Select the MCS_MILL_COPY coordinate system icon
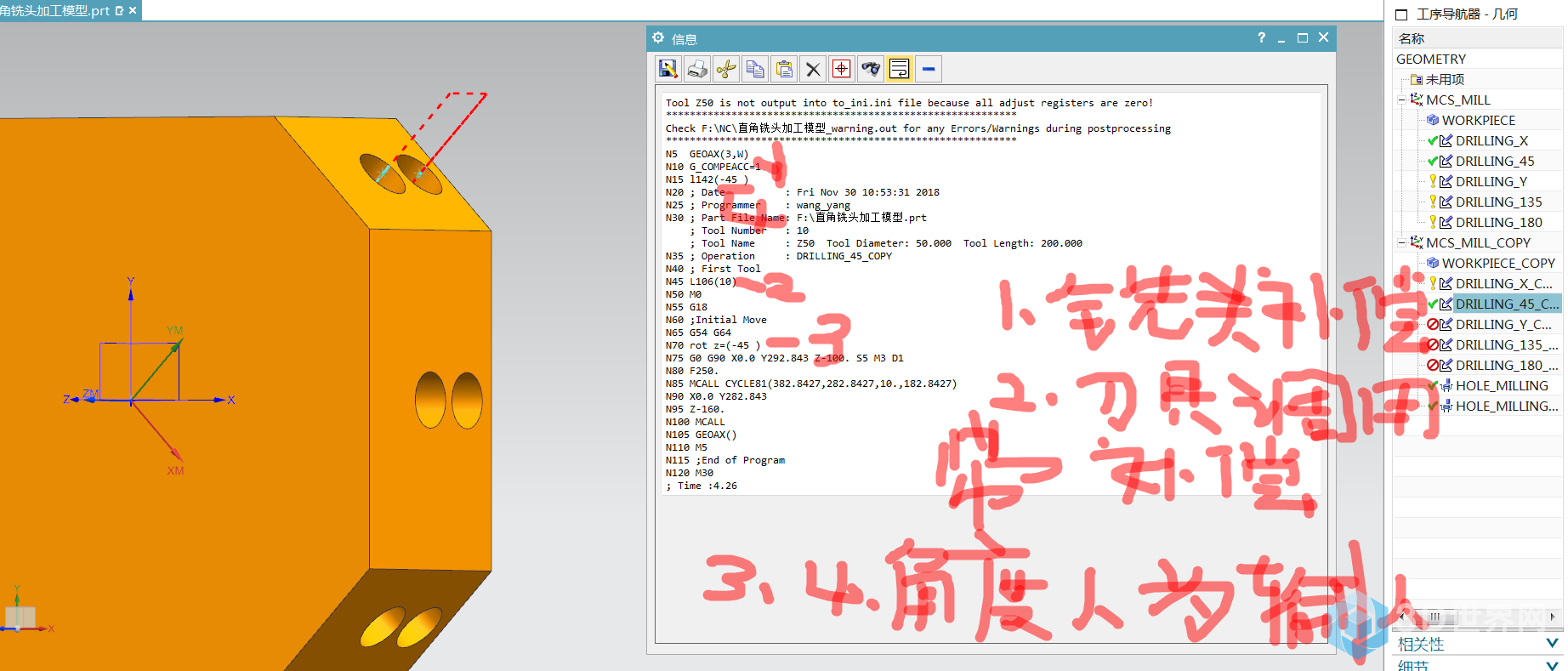 (1417, 242)
